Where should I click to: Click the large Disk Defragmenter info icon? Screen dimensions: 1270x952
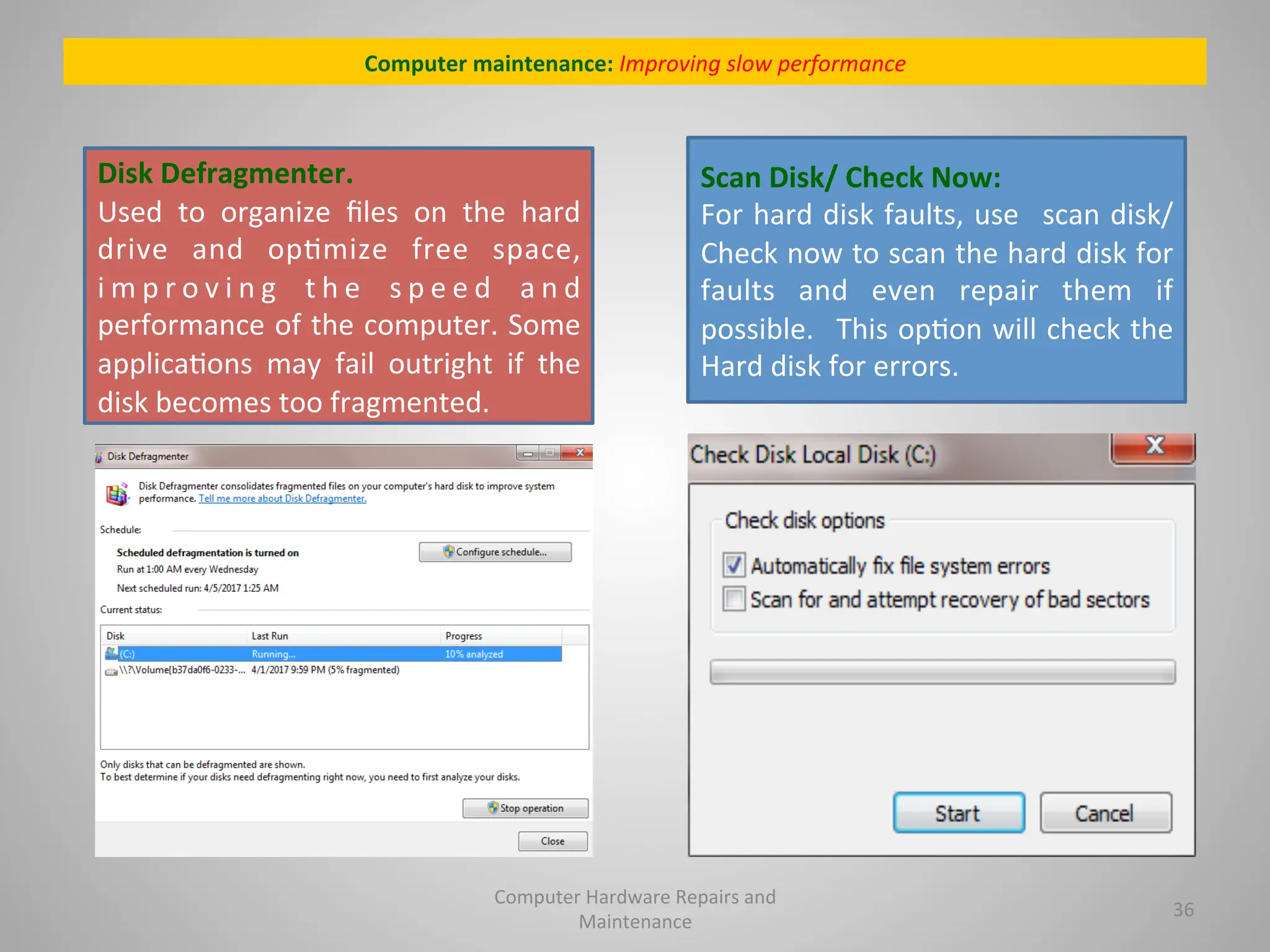click(x=117, y=493)
